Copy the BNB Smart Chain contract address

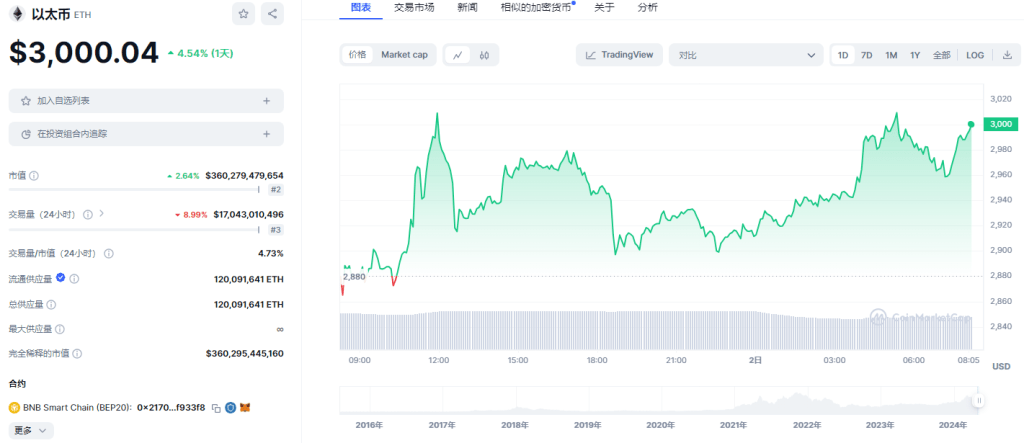(x=216, y=408)
